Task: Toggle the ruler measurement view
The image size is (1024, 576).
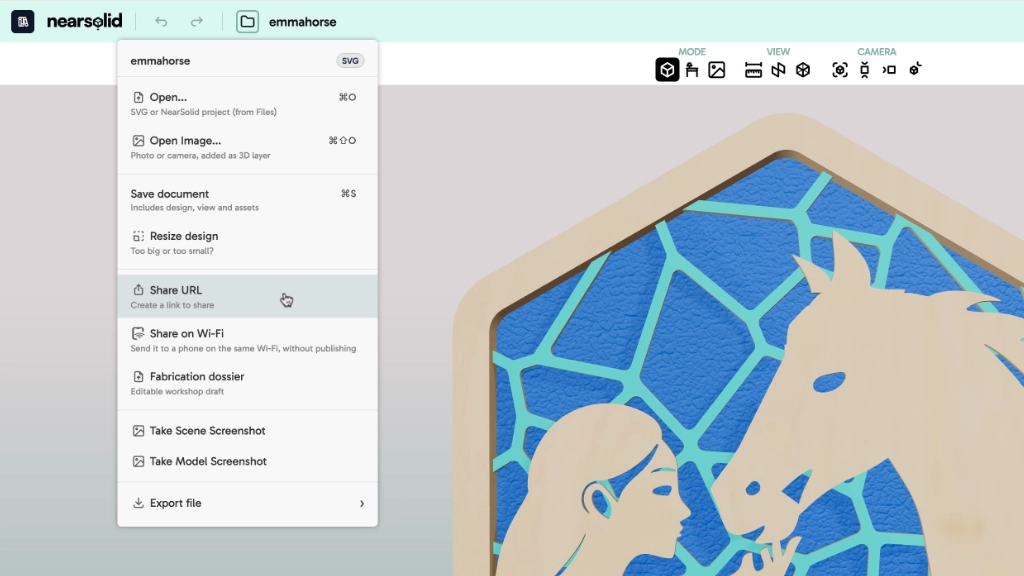Action: [753, 70]
